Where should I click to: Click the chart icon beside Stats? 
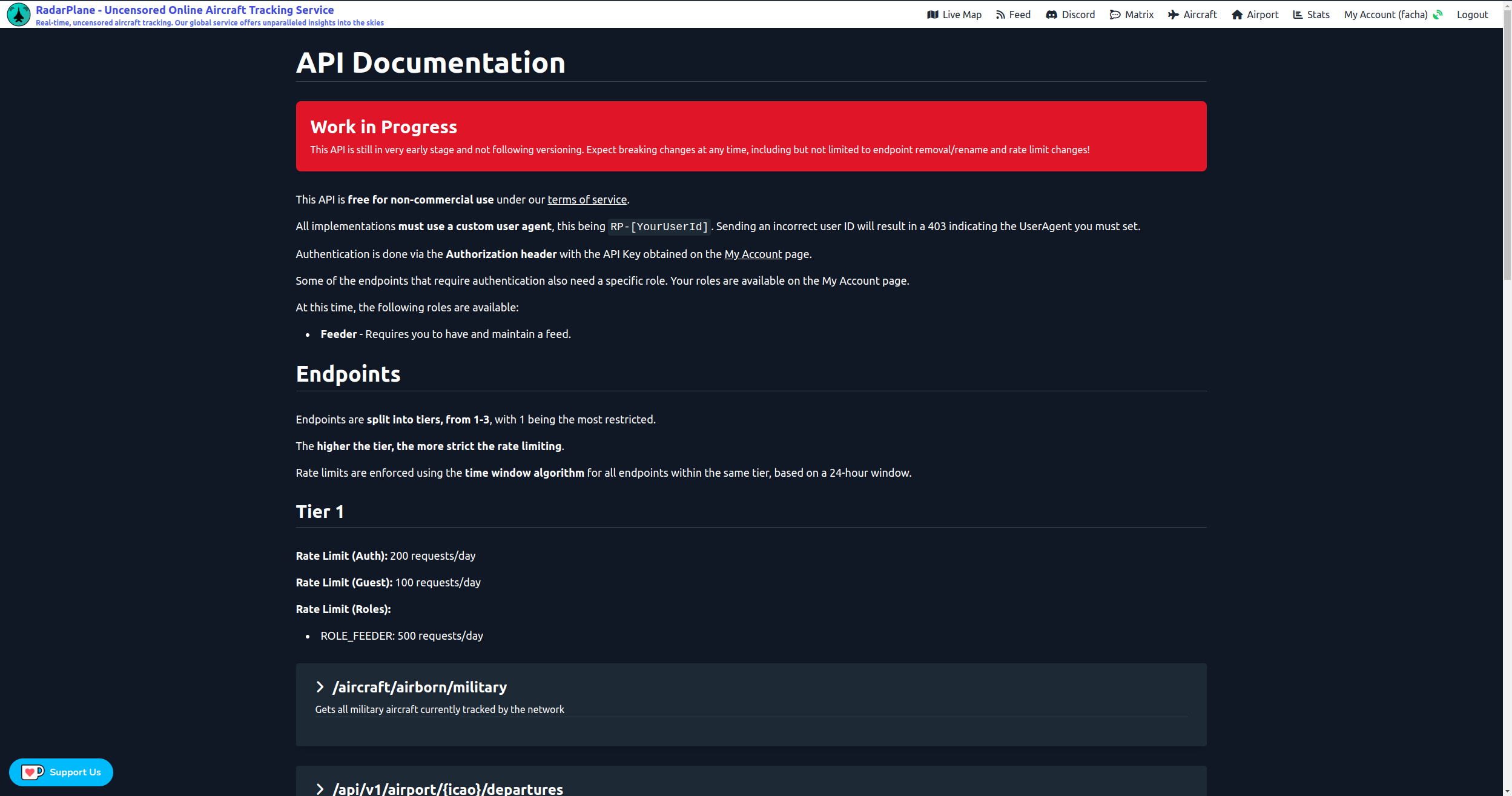click(1298, 15)
